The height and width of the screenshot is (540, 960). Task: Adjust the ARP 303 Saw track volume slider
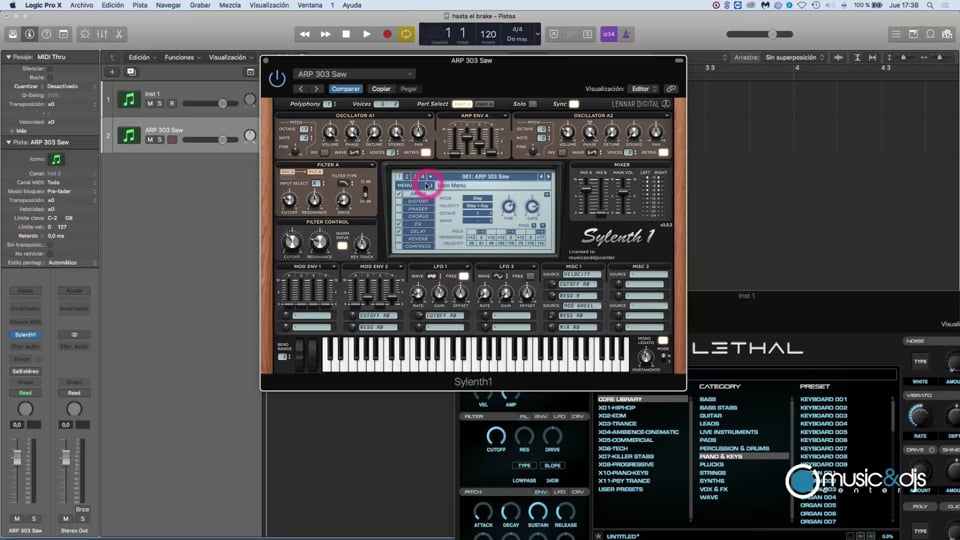pyautogui.click(x=211, y=140)
